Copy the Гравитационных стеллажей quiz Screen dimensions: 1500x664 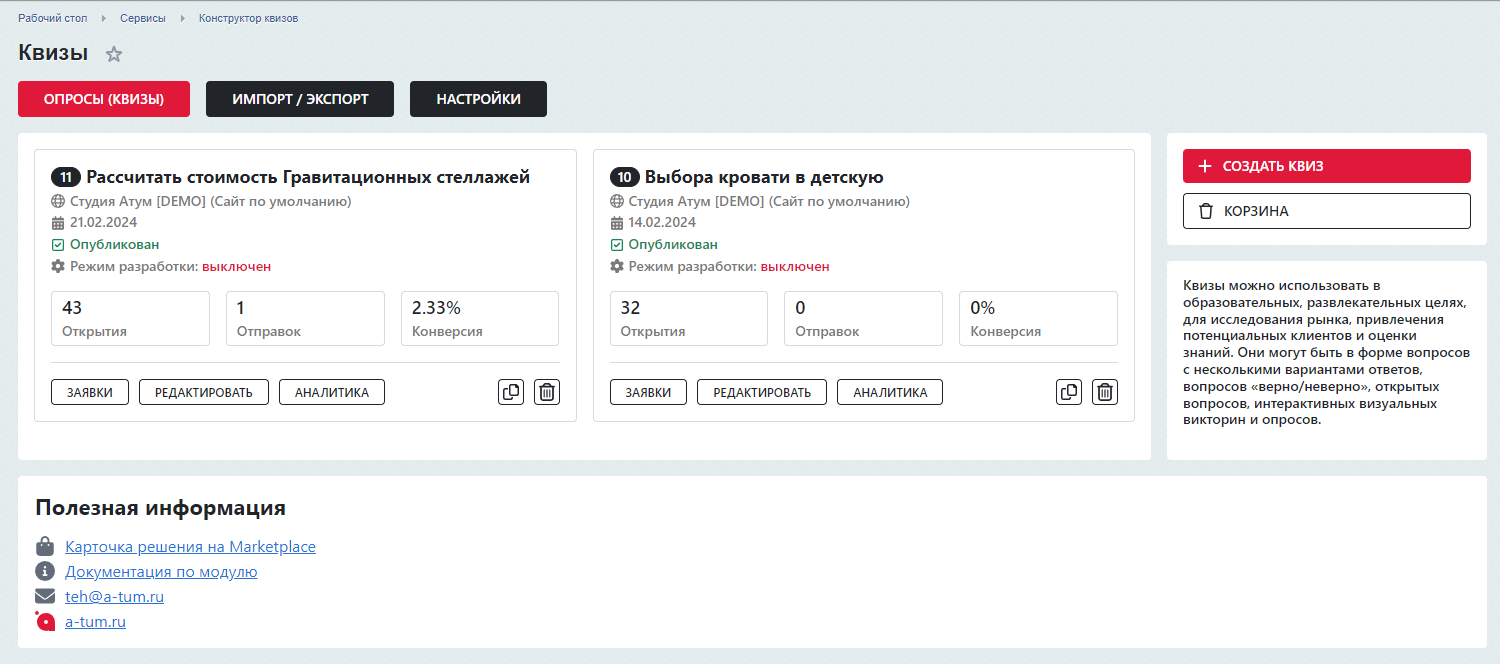point(511,392)
